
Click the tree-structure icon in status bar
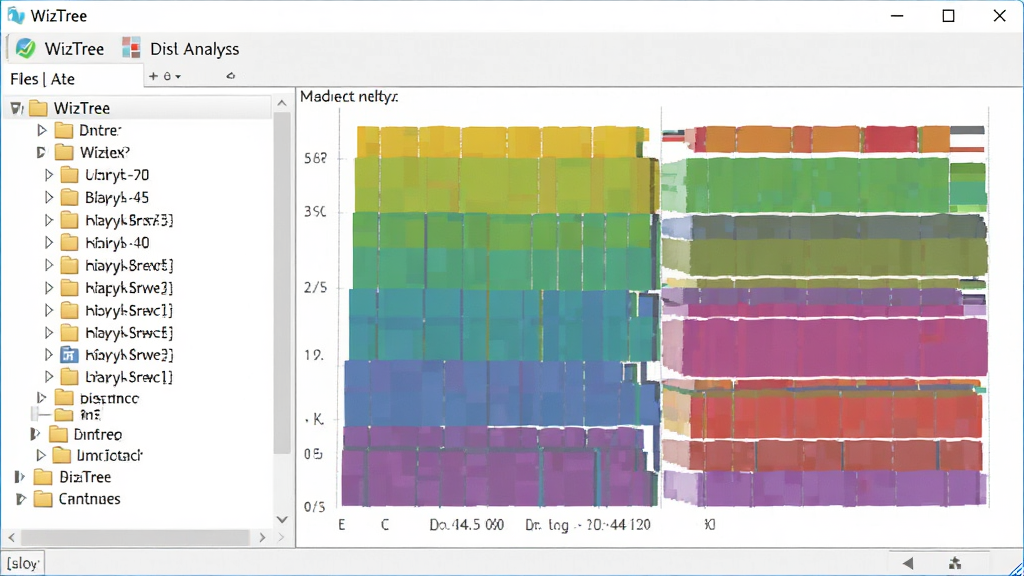[x=955, y=563]
